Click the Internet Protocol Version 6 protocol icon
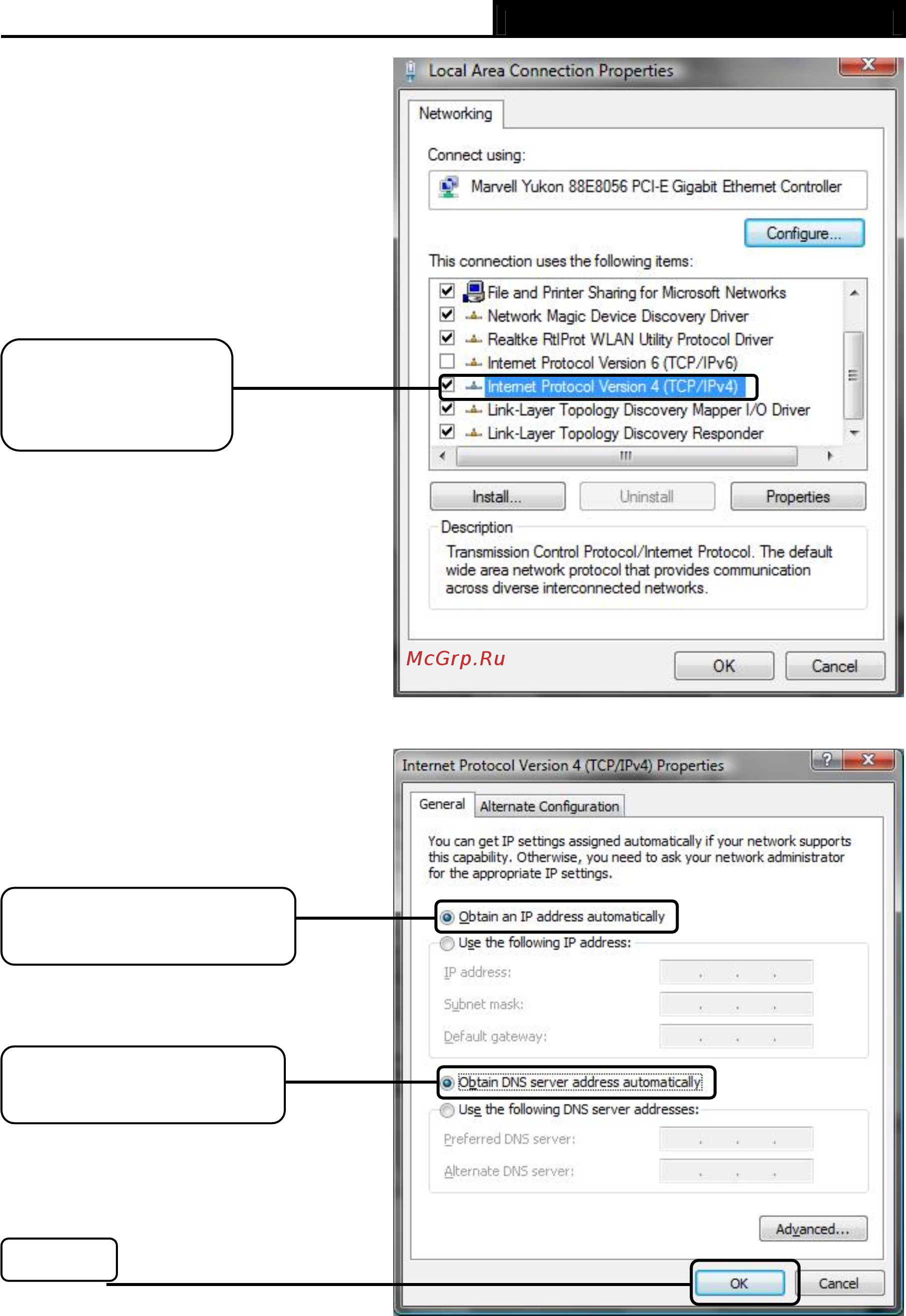Viewport: 906px width, 1316px height. [473, 363]
